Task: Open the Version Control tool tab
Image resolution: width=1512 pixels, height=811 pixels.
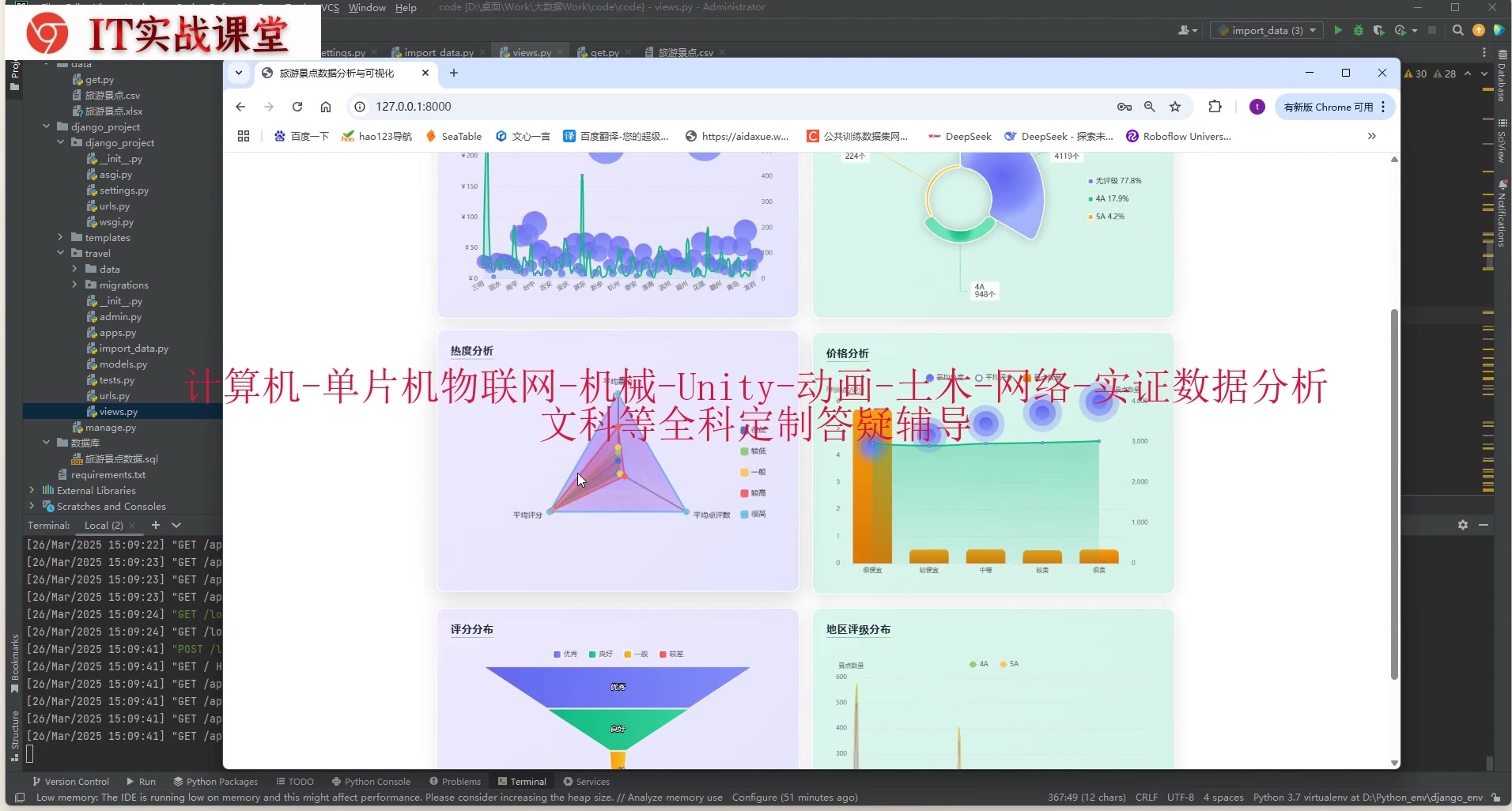Action: tap(70, 781)
